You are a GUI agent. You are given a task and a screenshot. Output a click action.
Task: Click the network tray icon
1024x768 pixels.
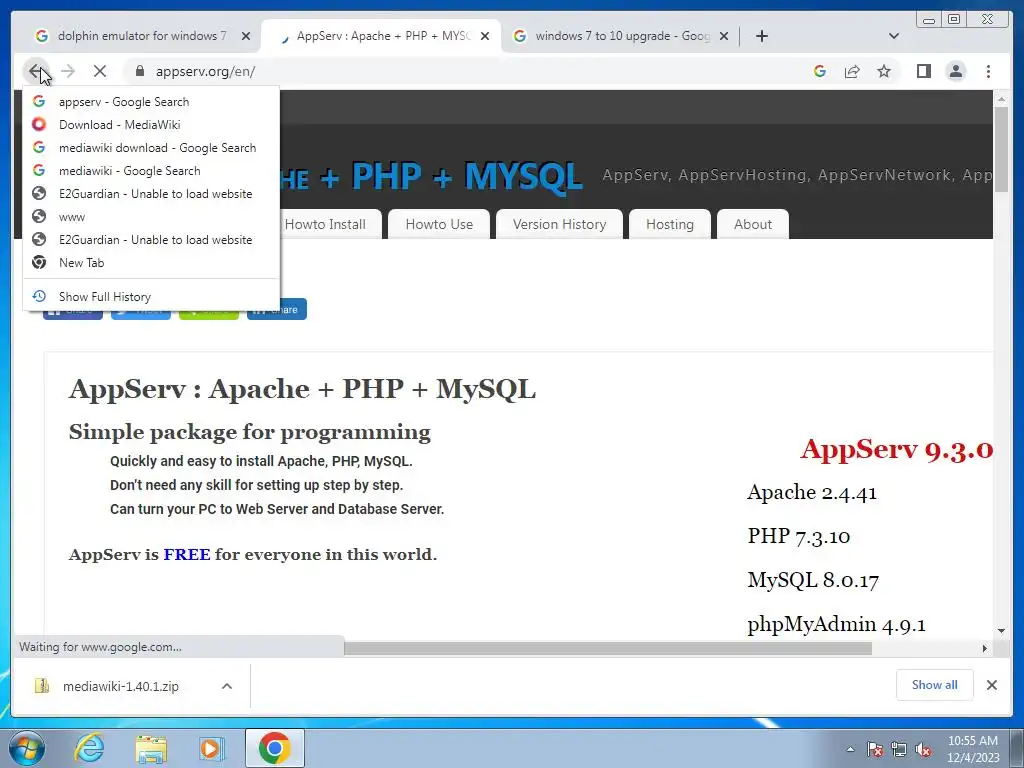[x=899, y=749]
